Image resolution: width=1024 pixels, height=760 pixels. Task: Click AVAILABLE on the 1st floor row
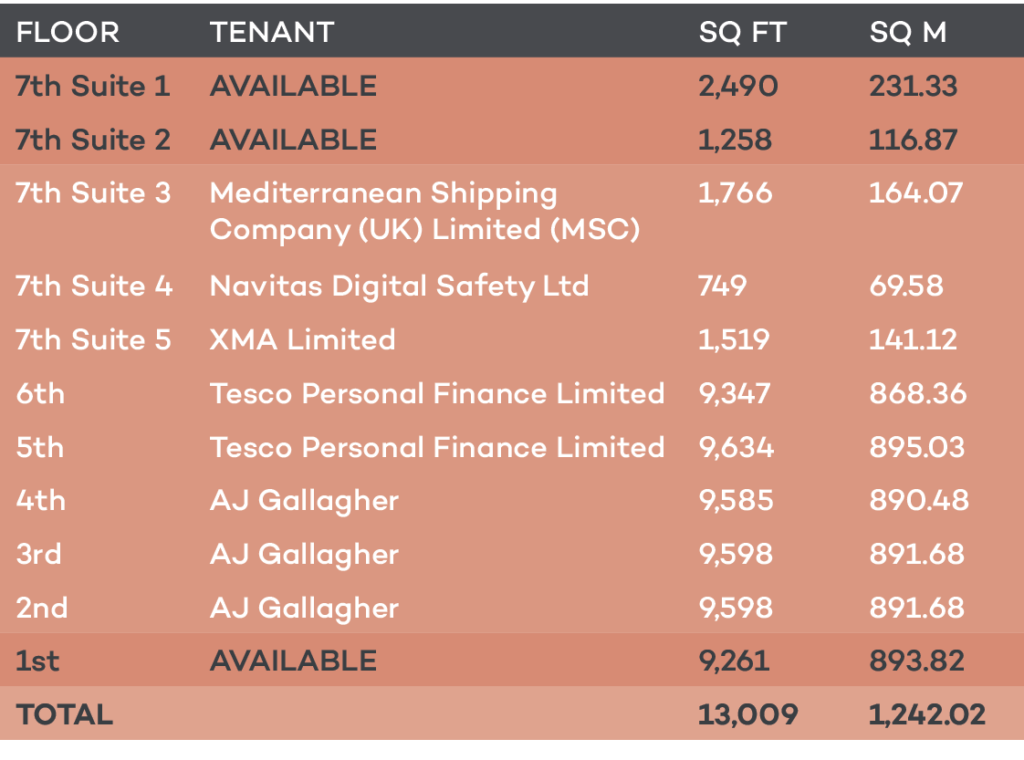[x=293, y=661]
